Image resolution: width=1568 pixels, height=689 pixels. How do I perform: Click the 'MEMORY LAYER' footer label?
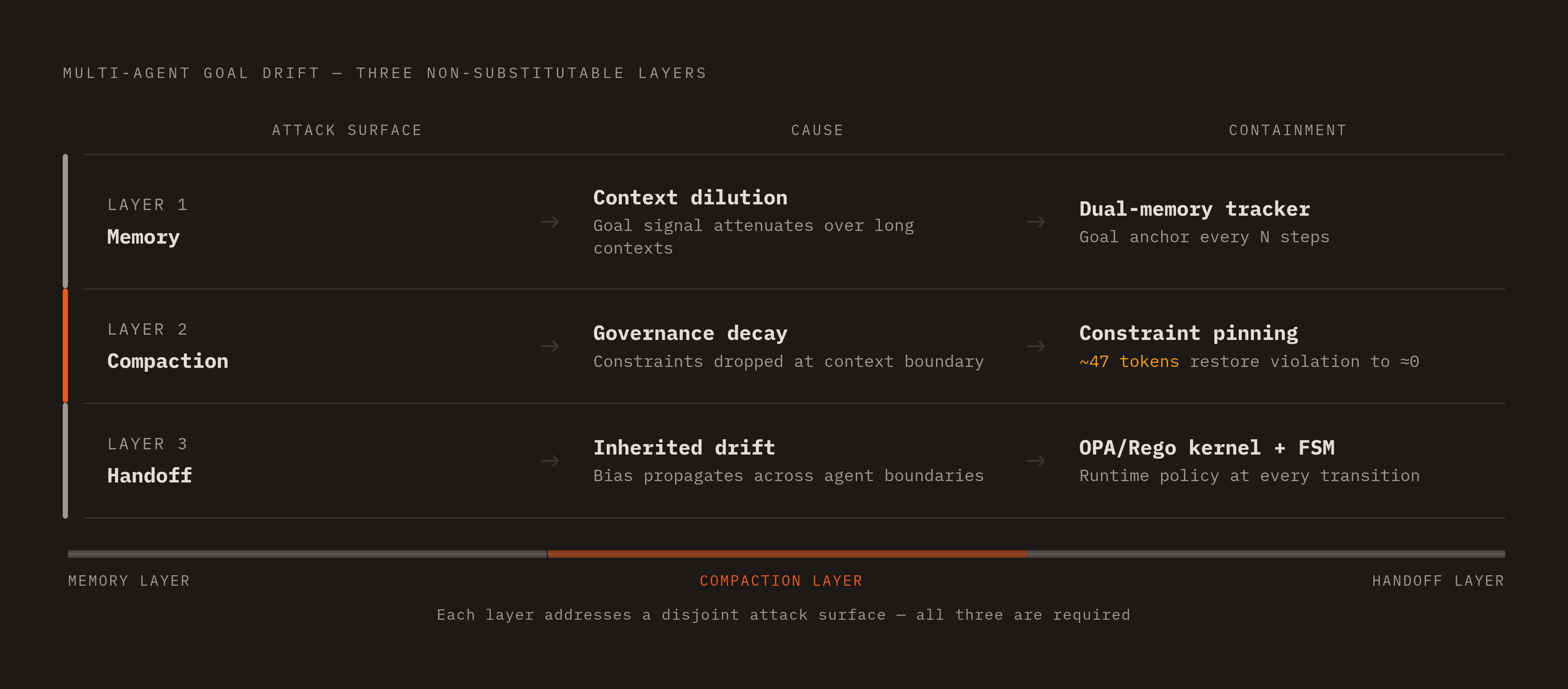pyautogui.click(x=128, y=581)
